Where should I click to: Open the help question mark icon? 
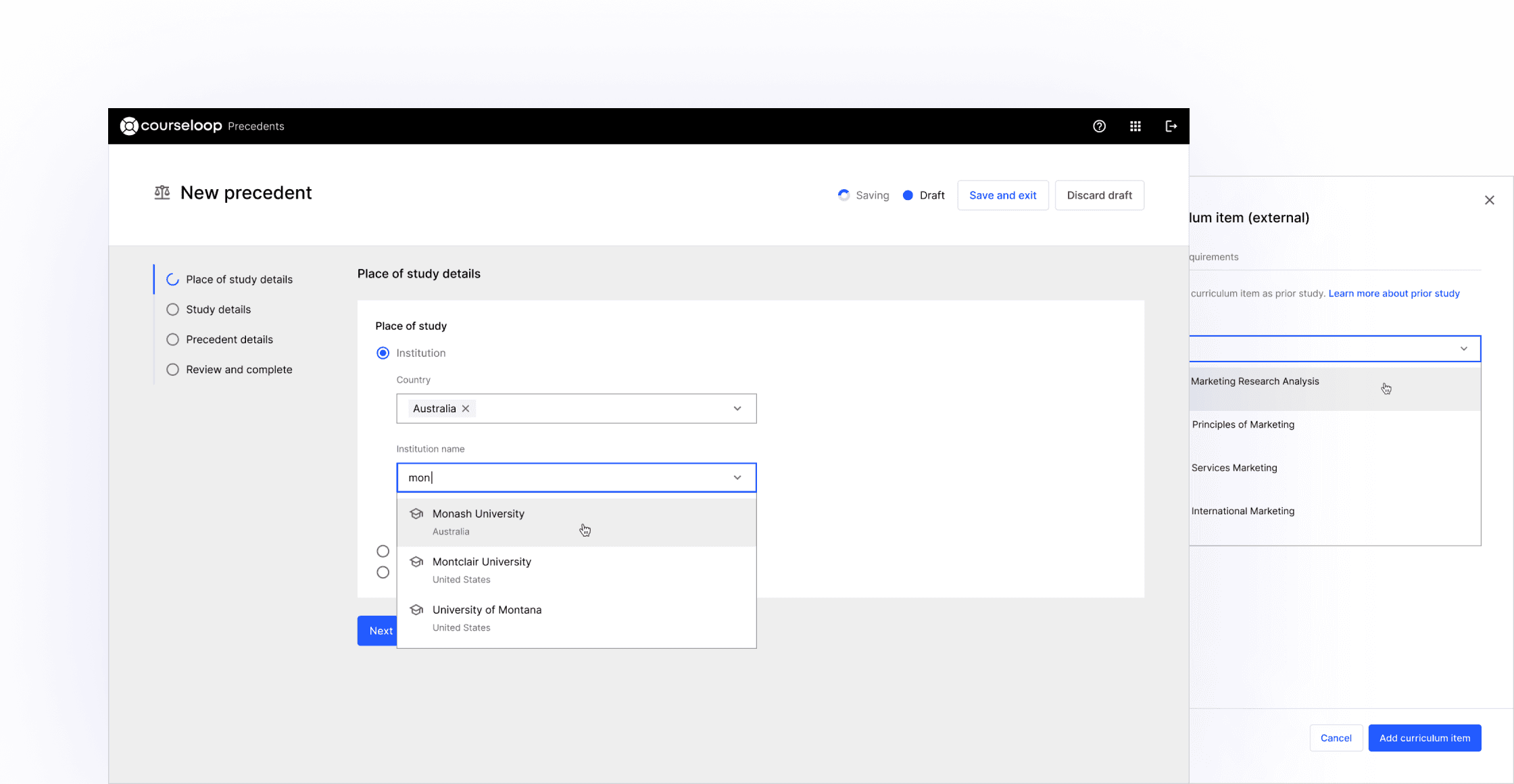(x=1099, y=126)
